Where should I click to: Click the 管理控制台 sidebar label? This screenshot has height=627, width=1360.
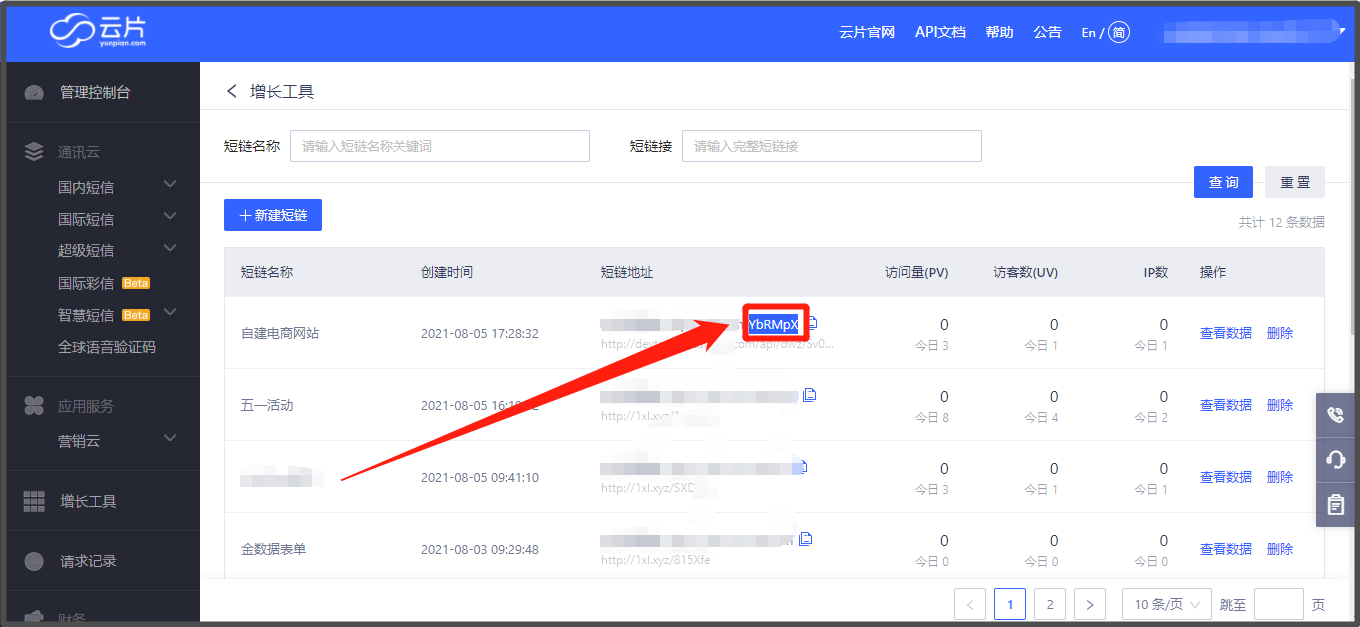click(x=95, y=92)
